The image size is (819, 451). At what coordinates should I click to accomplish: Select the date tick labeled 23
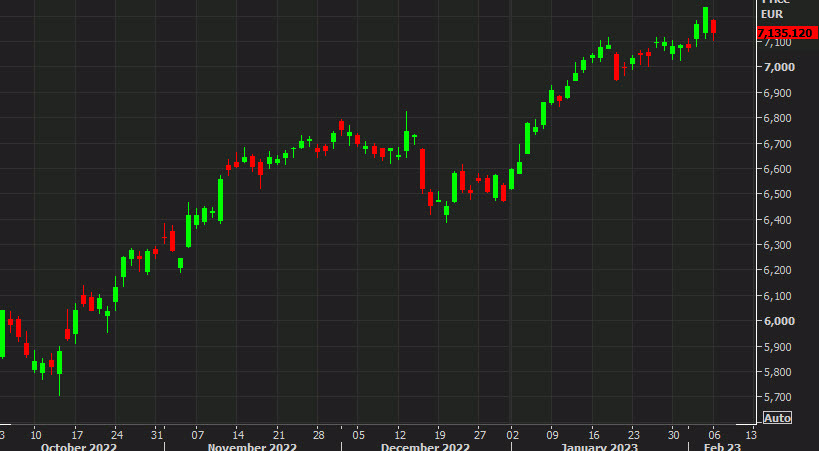pos(633,435)
